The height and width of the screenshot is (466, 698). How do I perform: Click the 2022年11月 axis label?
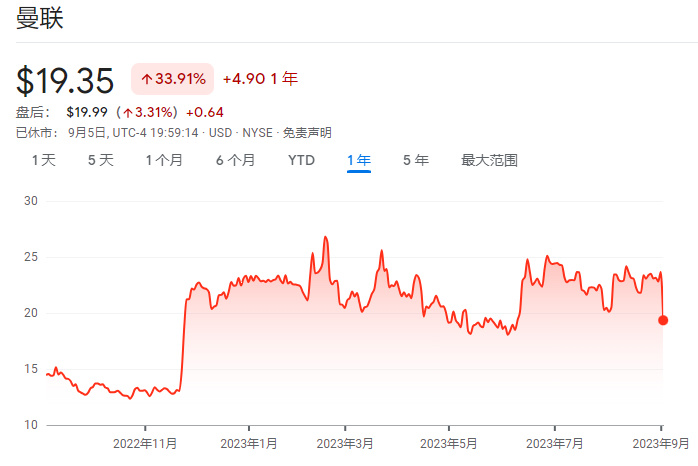tap(145, 444)
